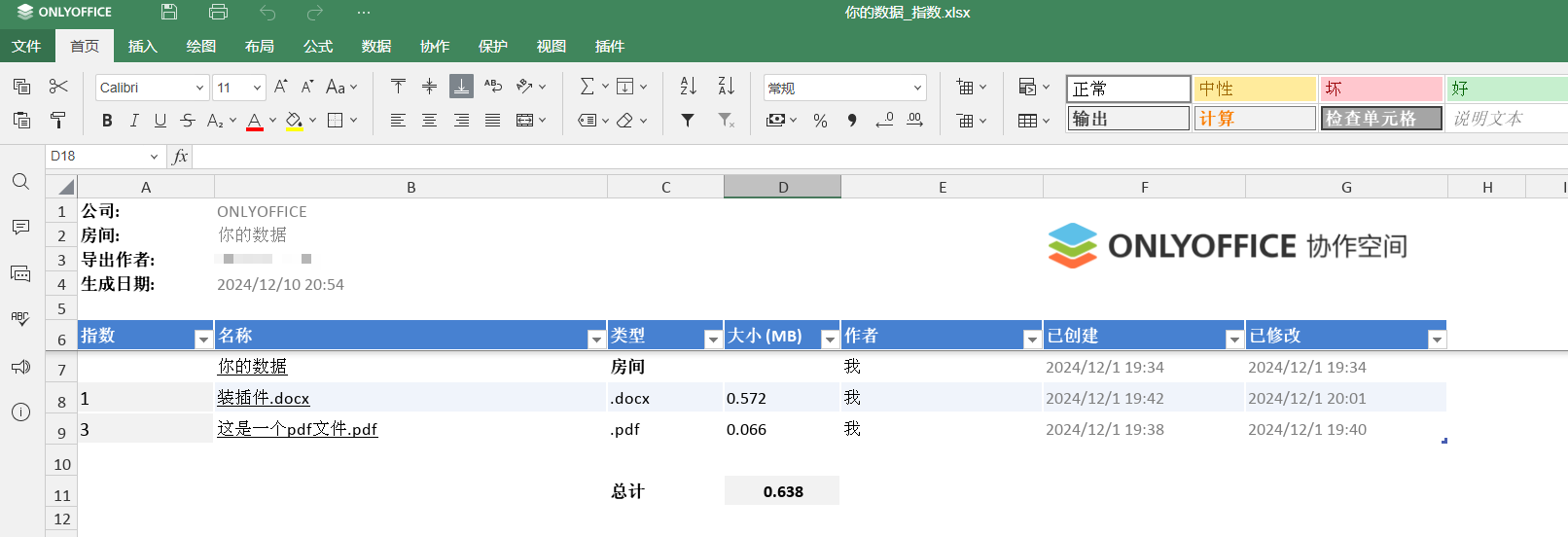The image size is (1568, 537).
Task: Increase font size
Action: pyautogui.click(x=280, y=87)
